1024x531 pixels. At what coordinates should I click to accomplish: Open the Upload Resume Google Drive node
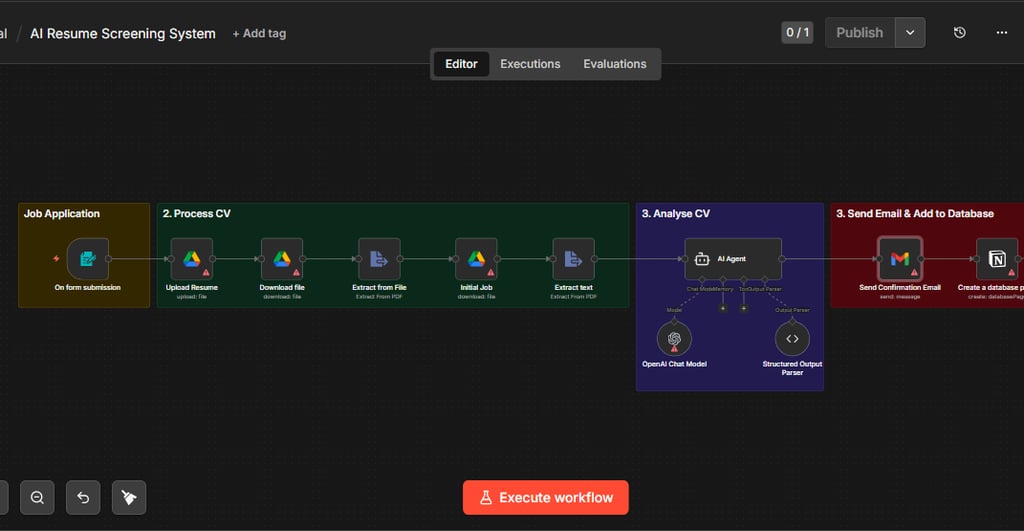[x=191, y=259]
